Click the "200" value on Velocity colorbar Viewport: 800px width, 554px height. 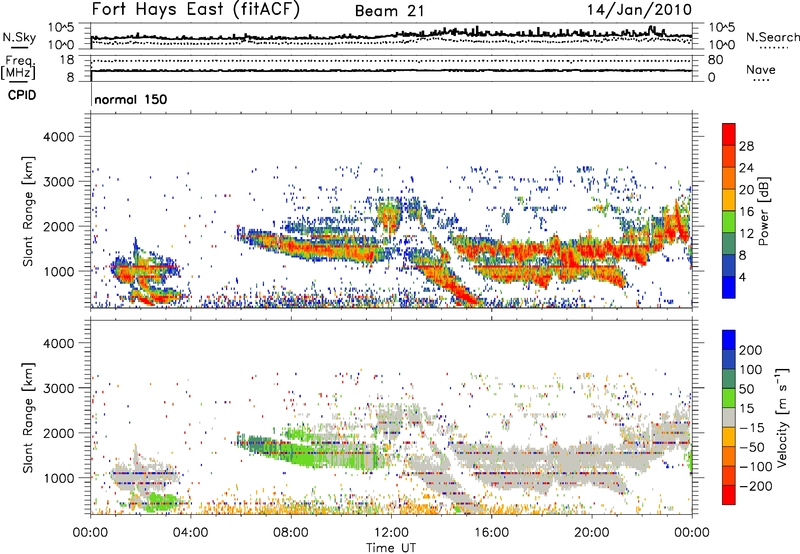[751, 350]
